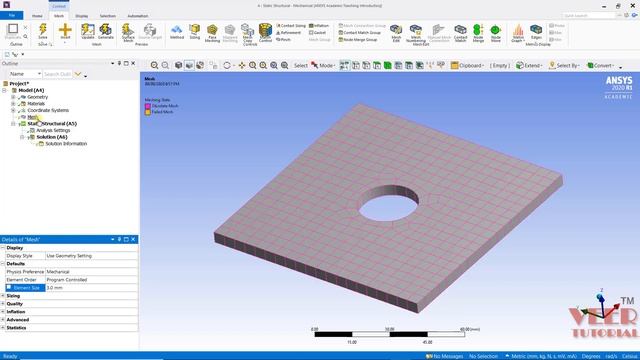Expand the Materials tree node

[x=13, y=104]
